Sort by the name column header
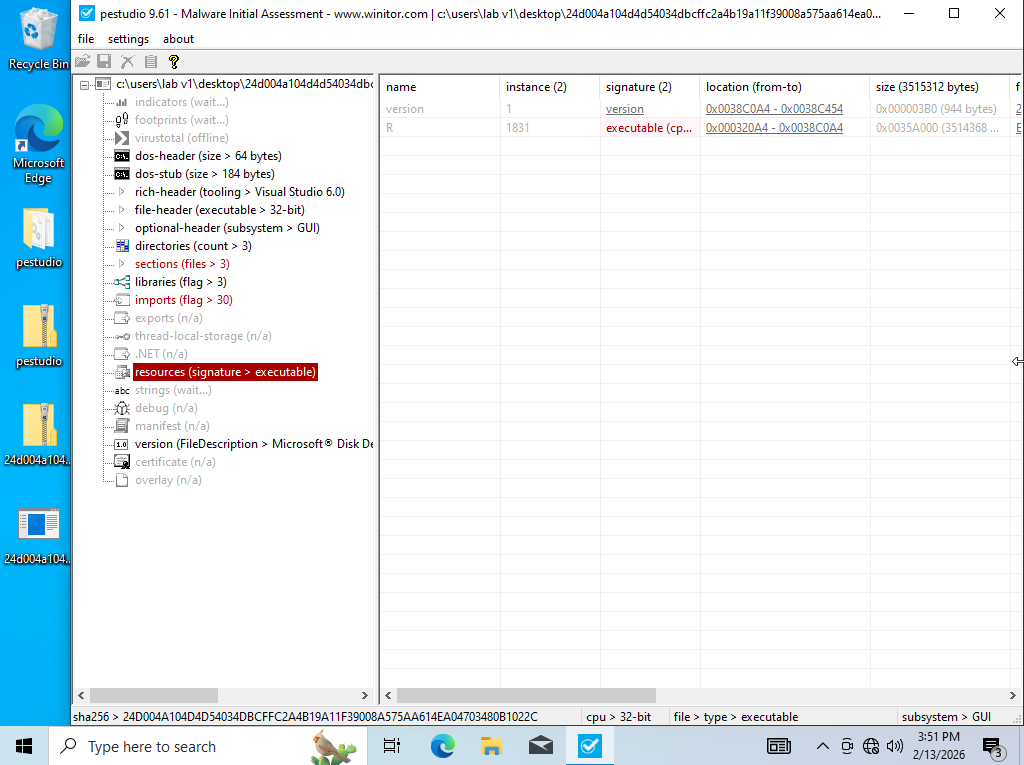The width and height of the screenshot is (1024, 765). (440, 87)
